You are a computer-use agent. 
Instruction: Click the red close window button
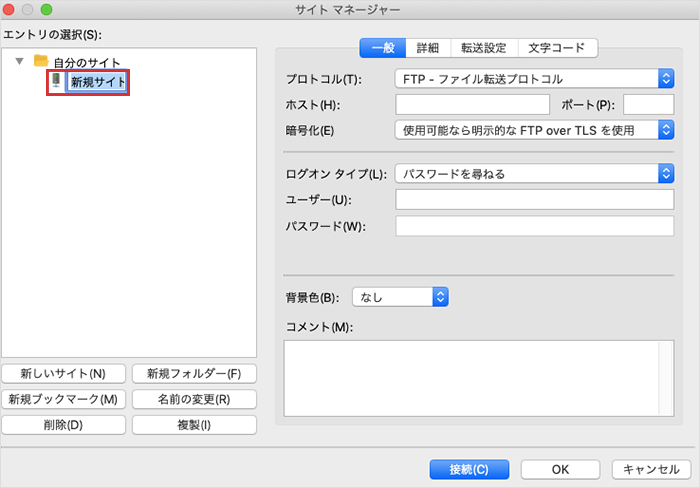(10, 9)
